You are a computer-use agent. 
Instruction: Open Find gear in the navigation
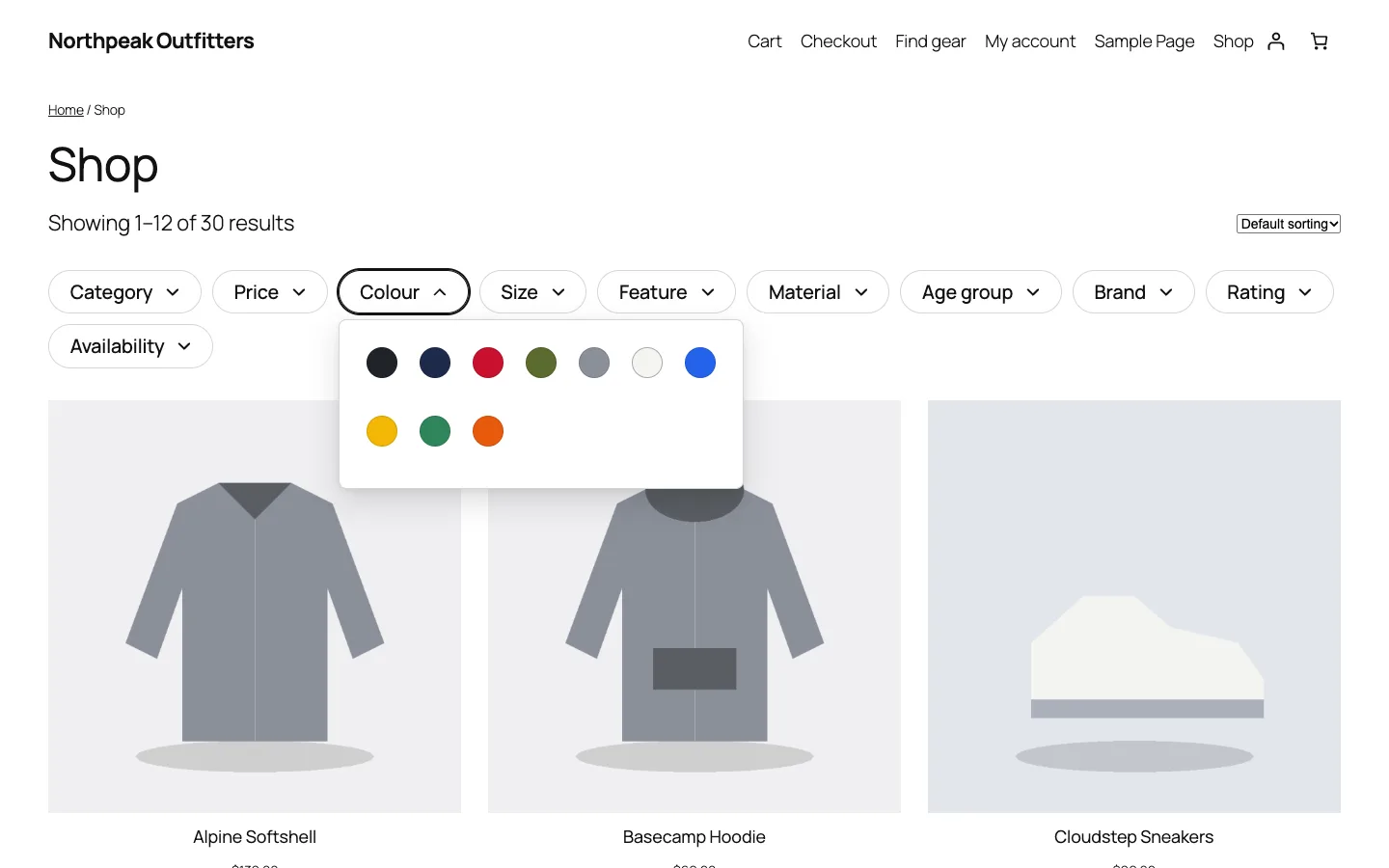click(931, 41)
